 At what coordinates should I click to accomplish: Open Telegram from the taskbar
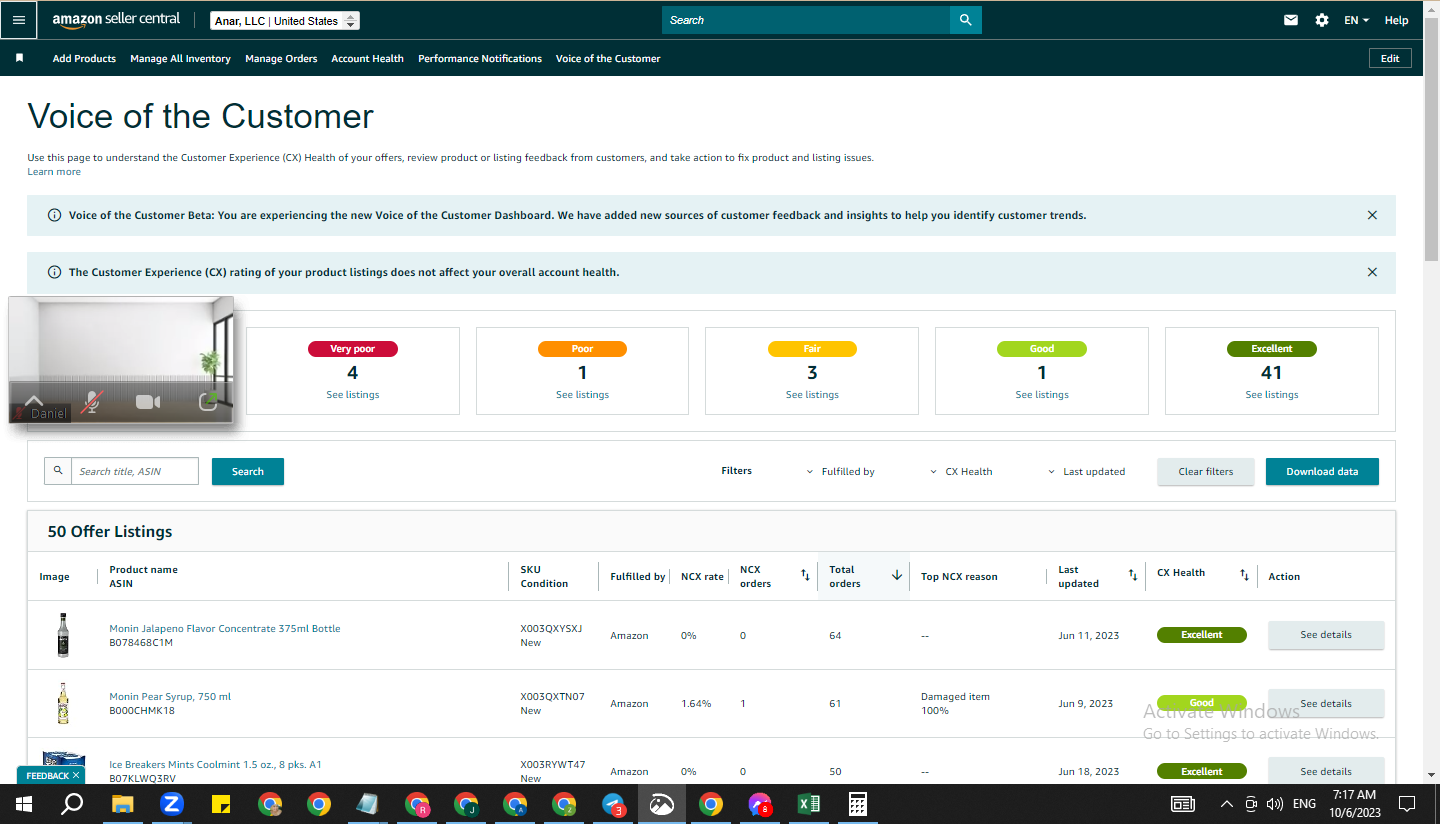[x=613, y=804]
